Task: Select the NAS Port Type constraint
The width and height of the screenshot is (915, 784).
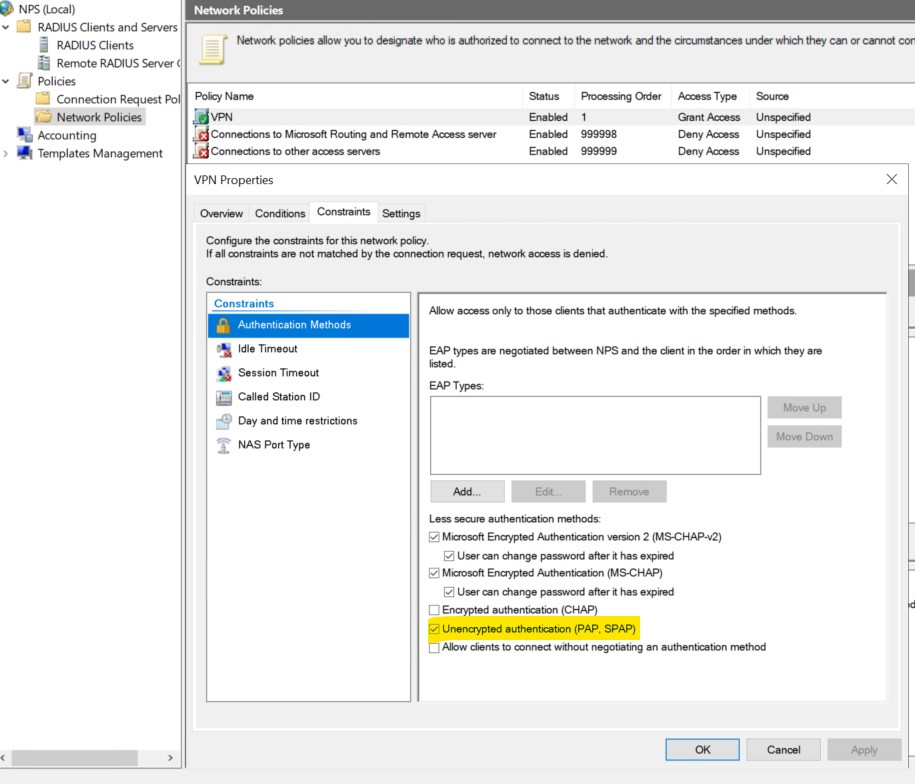Action: pos(308,444)
